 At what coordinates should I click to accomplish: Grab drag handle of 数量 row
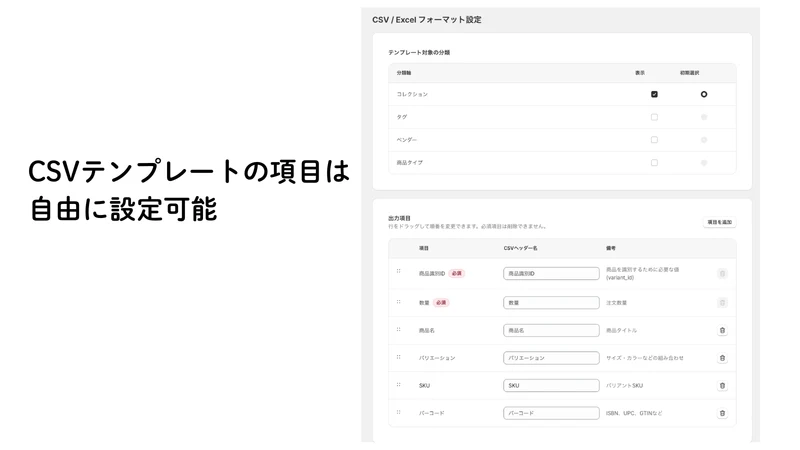pyautogui.click(x=398, y=302)
